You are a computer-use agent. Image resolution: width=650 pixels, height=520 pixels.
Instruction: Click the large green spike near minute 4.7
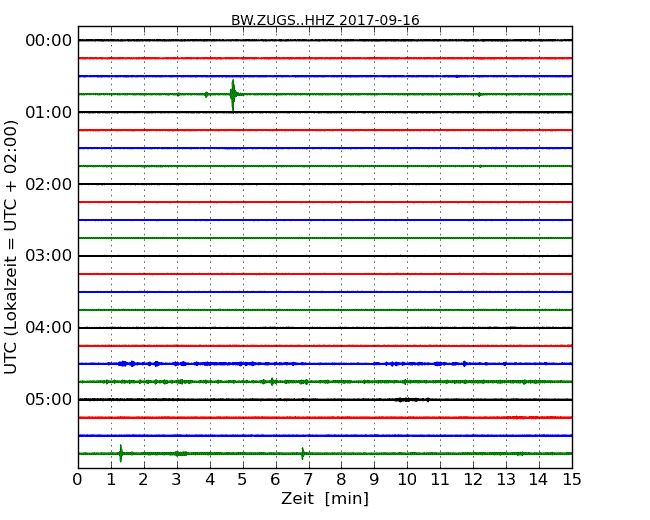pos(233,95)
